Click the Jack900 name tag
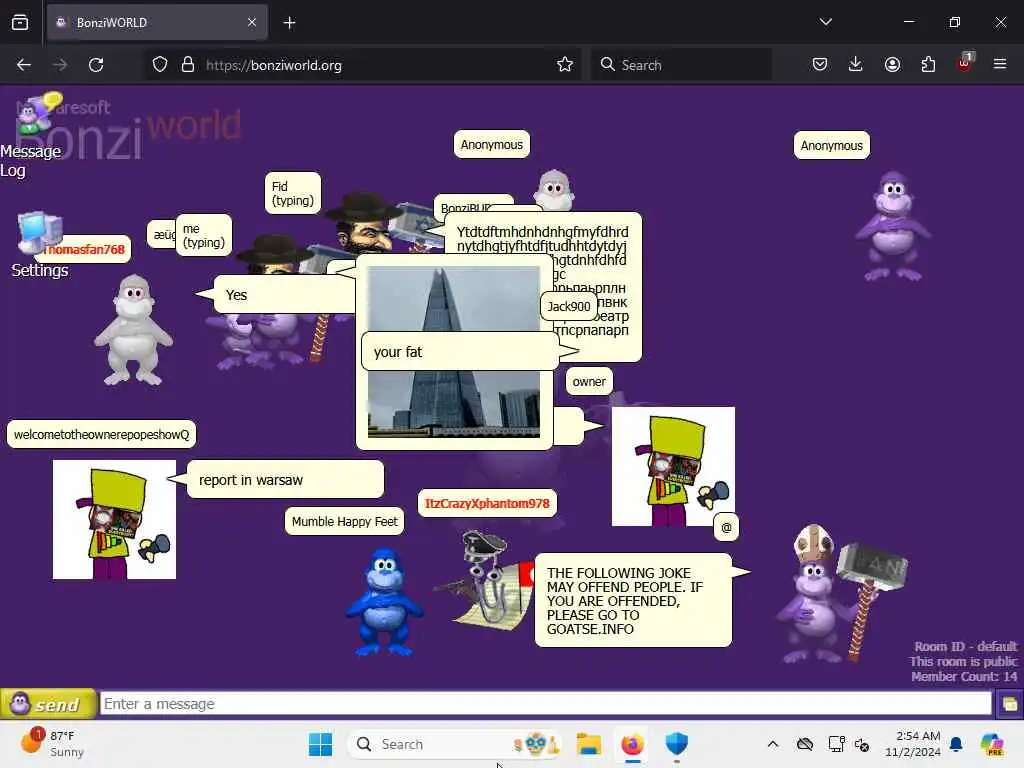 point(569,306)
